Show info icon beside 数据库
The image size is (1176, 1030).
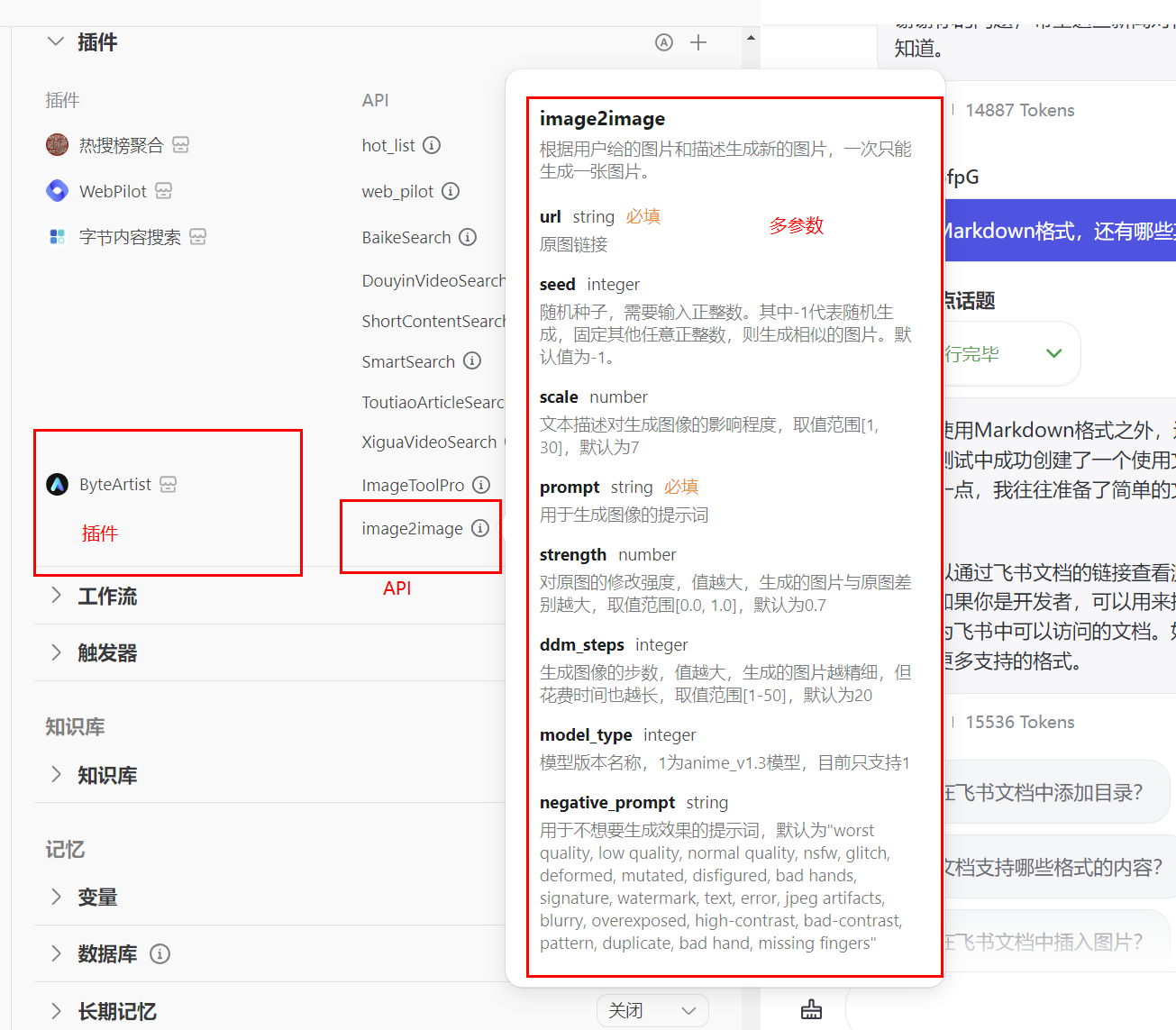[160, 953]
